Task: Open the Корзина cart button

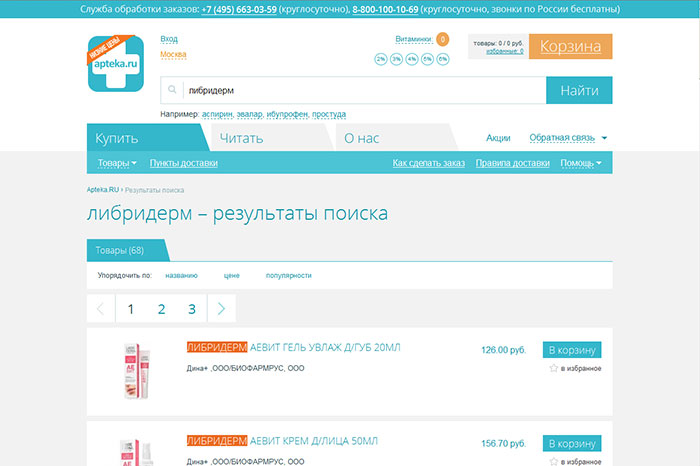Action: click(571, 46)
